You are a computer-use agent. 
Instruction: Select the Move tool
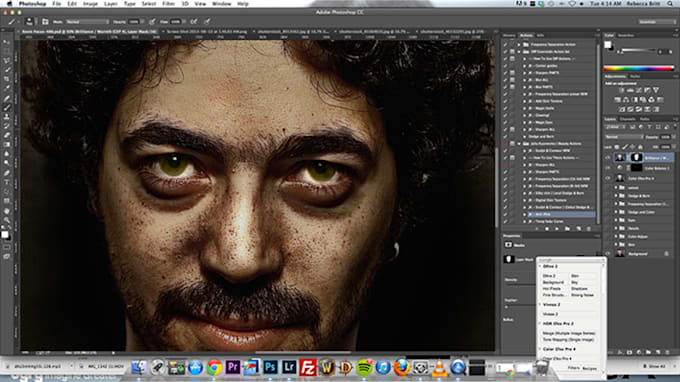point(7,42)
